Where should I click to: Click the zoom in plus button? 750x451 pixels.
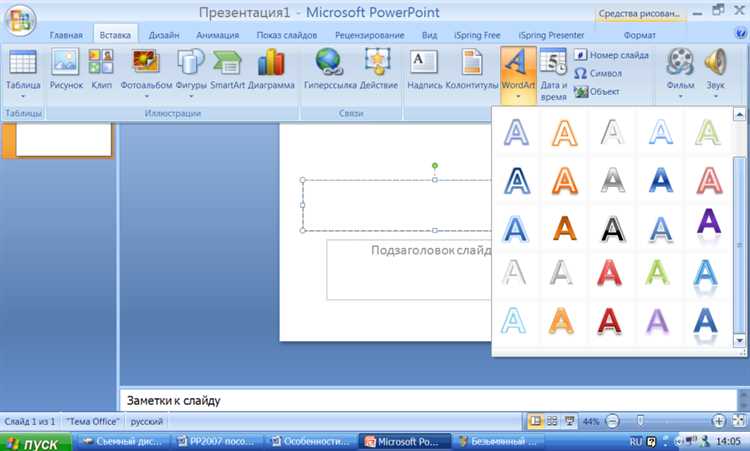pos(718,421)
